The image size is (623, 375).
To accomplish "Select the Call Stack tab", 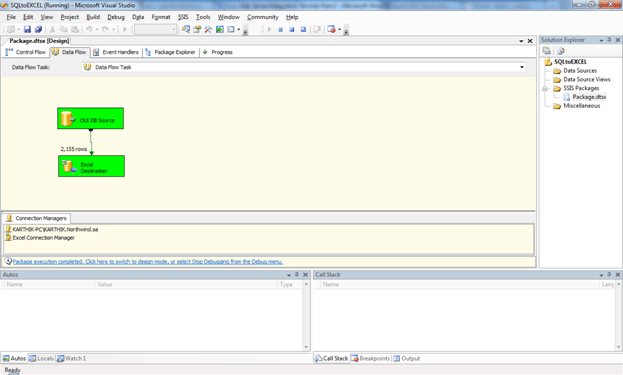I will coord(331,358).
